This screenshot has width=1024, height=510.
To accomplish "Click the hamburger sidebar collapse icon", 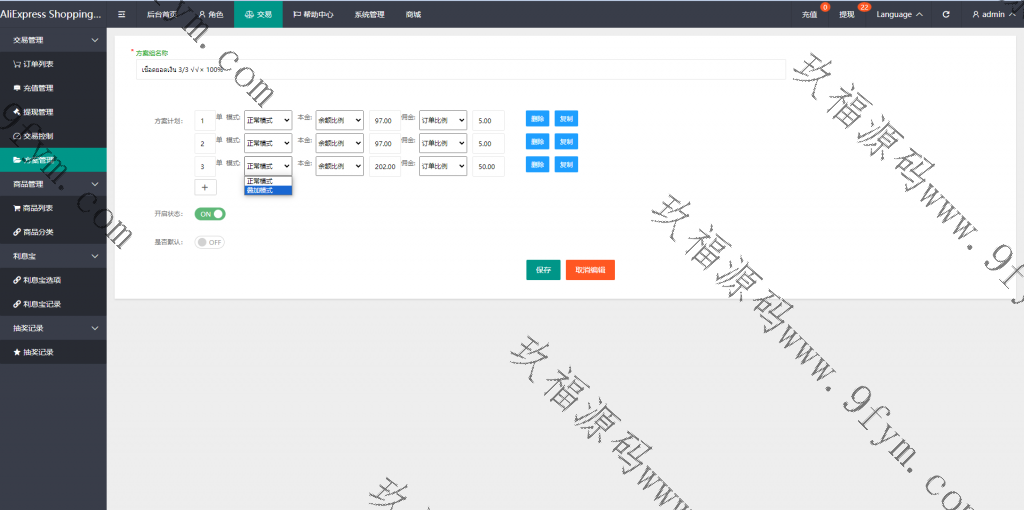I will 121,14.
